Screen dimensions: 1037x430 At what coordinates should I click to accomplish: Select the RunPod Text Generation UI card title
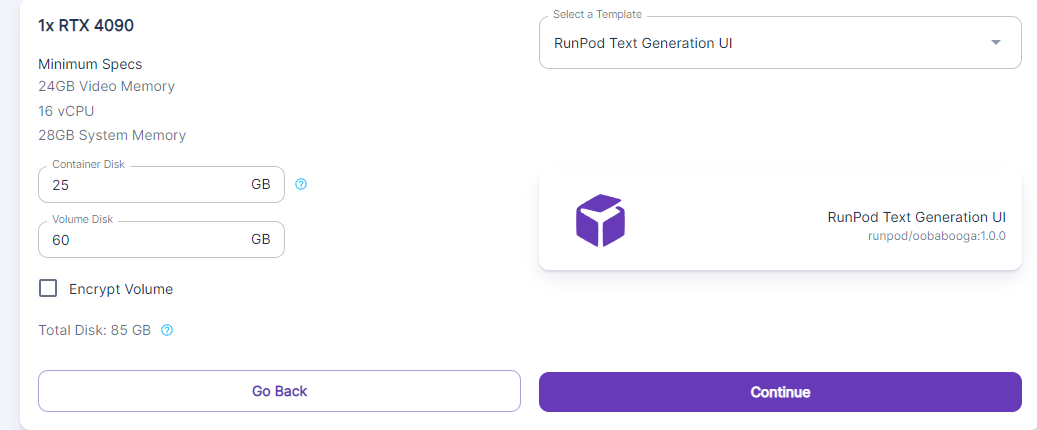[916, 217]
